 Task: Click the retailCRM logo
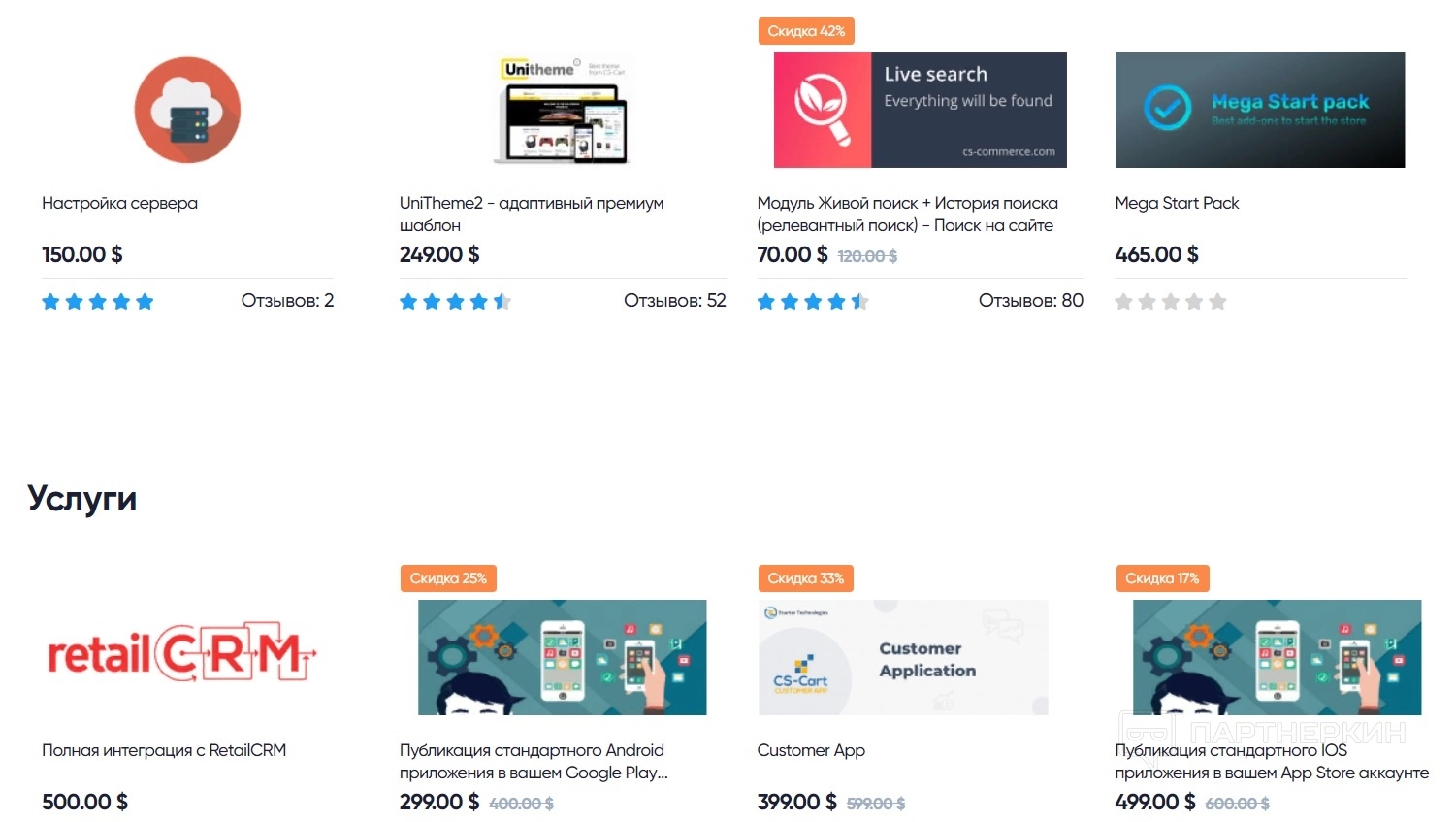tap(181, 655)
